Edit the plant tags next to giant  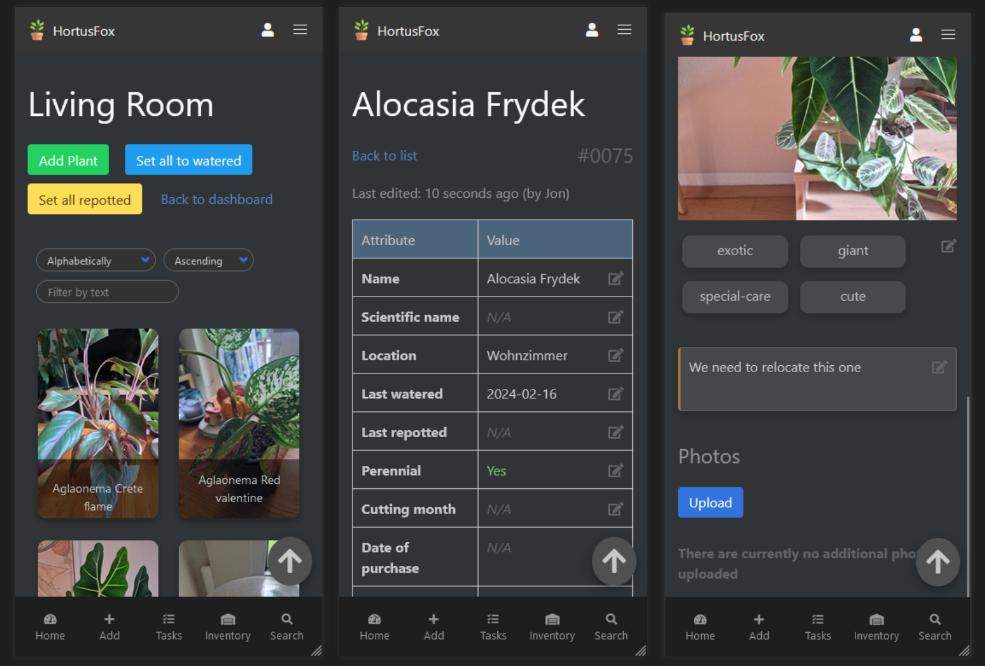(x=948, y=246)
